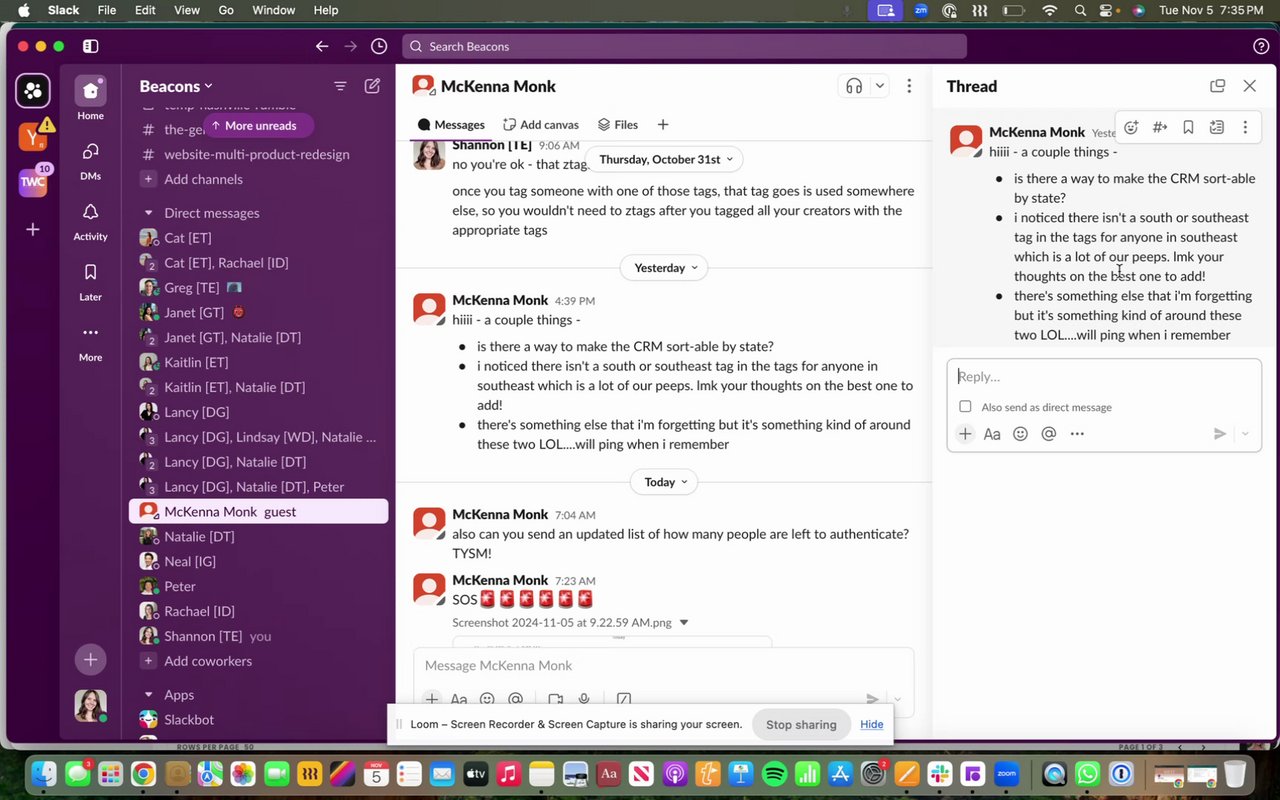Open the DMs sidebar icon

tap(90, 160)
